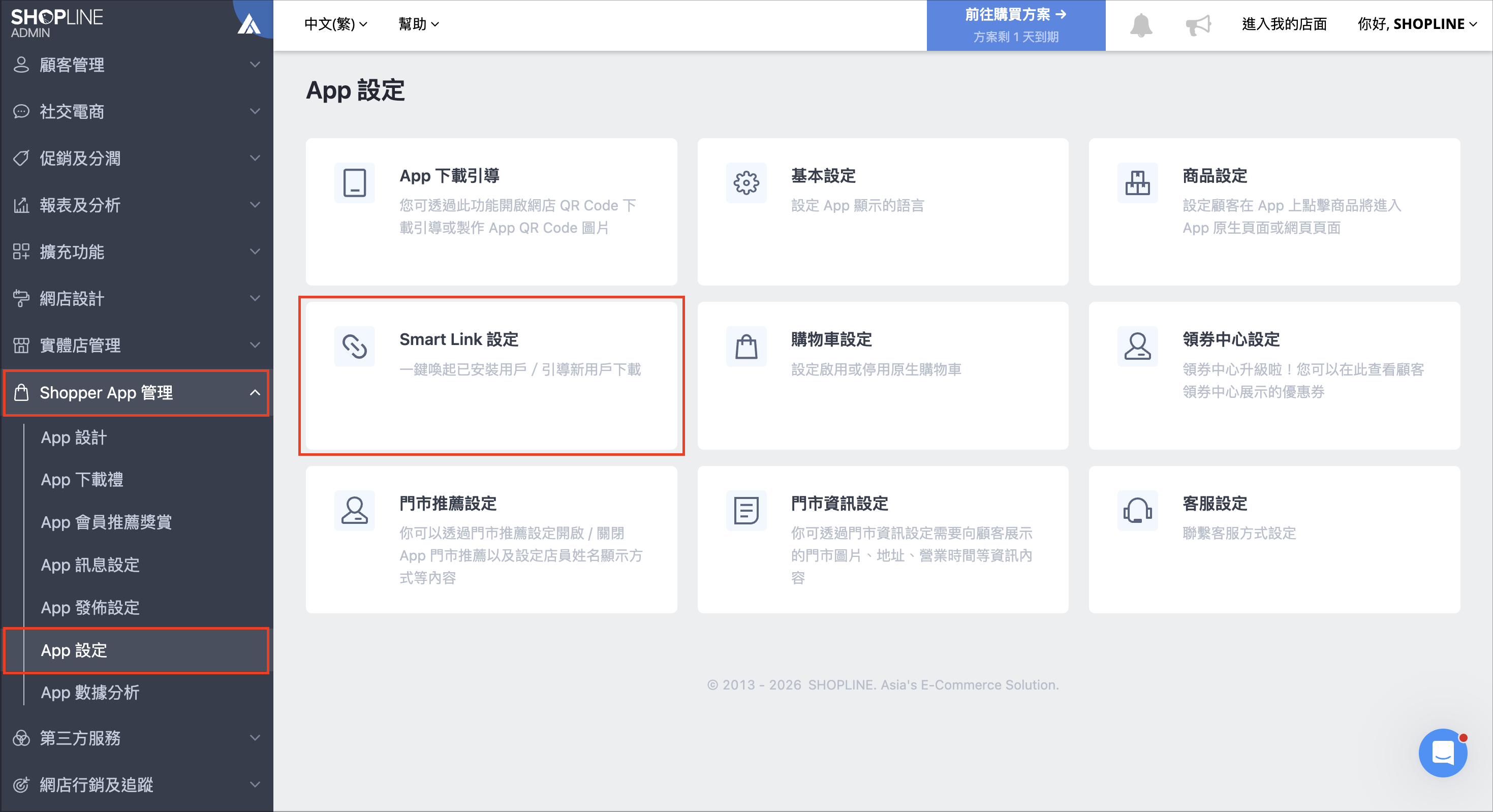Click the Shopper App 管理 bag icon
This screenshot has height=812, width=1493.
point(21,392)
